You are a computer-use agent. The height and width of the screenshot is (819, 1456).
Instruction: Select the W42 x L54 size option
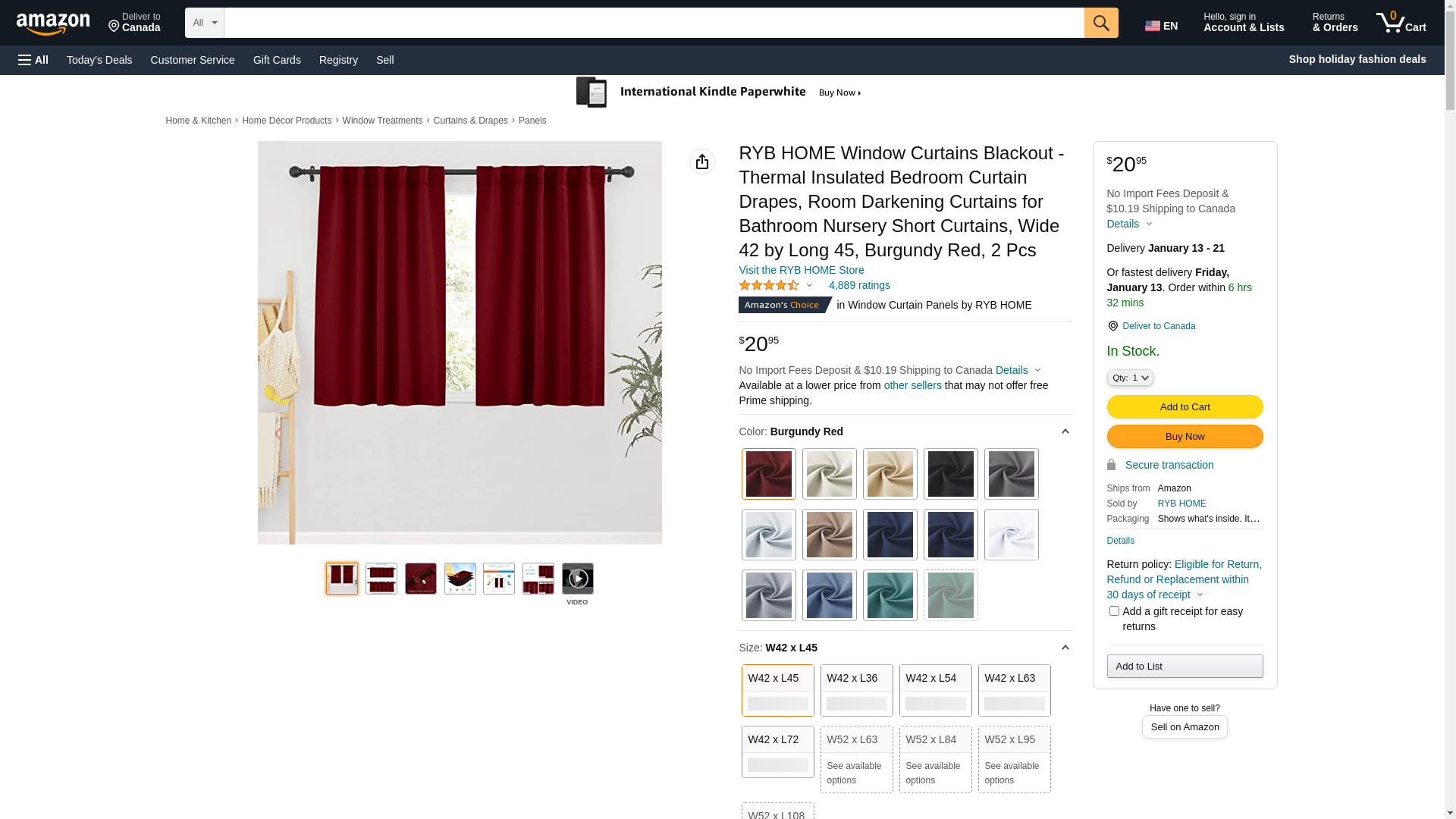[935, 690]
